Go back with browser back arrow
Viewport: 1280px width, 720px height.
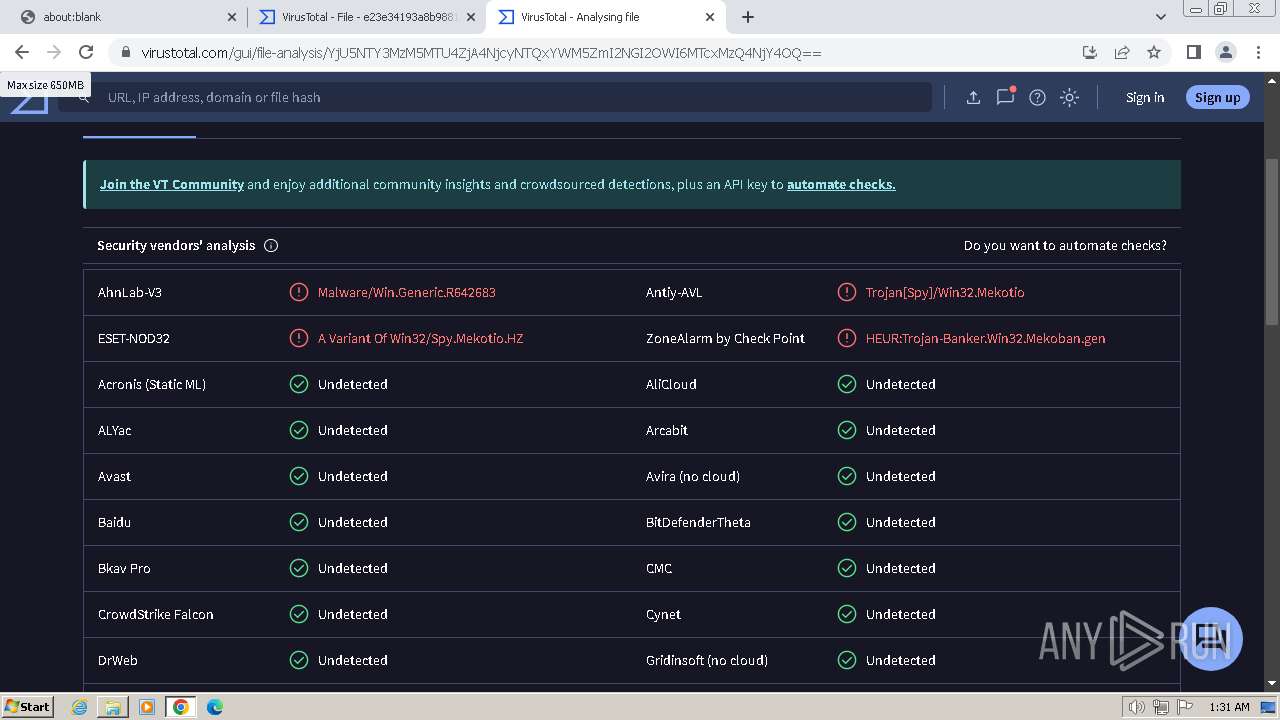22,52
